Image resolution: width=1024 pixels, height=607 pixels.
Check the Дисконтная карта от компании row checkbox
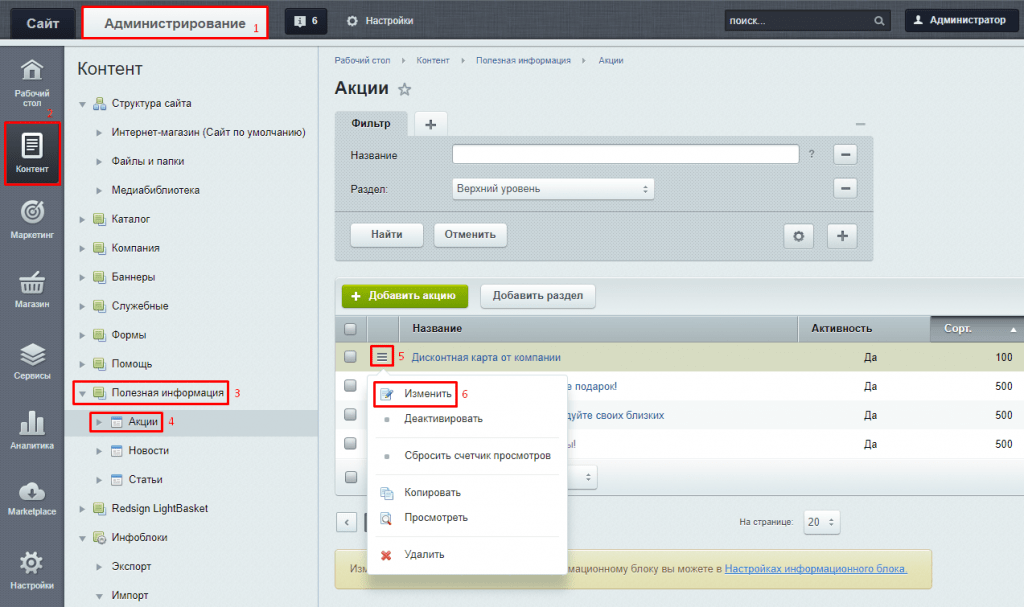point(351,357)
